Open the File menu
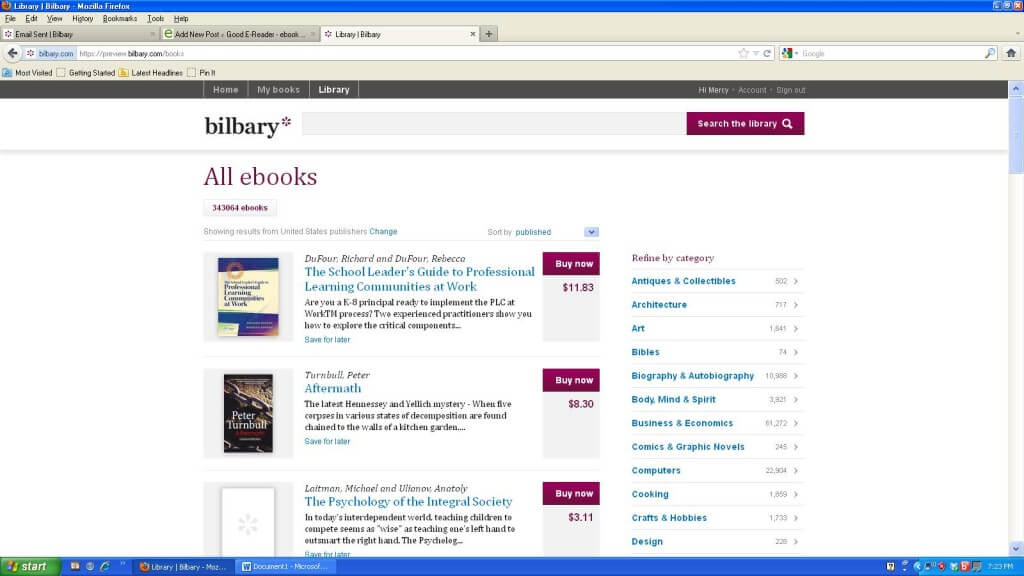1024x576 pixels. [x=10, y=19]
